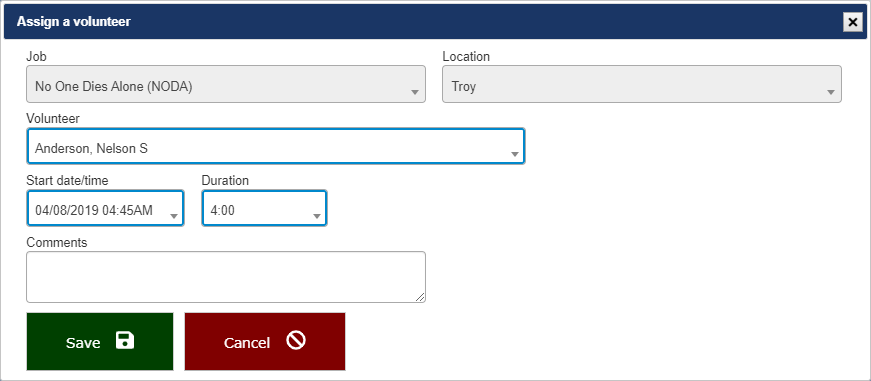Image resolution: width=871 pixels, height=381 pixels.
Task: Click the Duration dropdown arrow
Action: (317, 217)
